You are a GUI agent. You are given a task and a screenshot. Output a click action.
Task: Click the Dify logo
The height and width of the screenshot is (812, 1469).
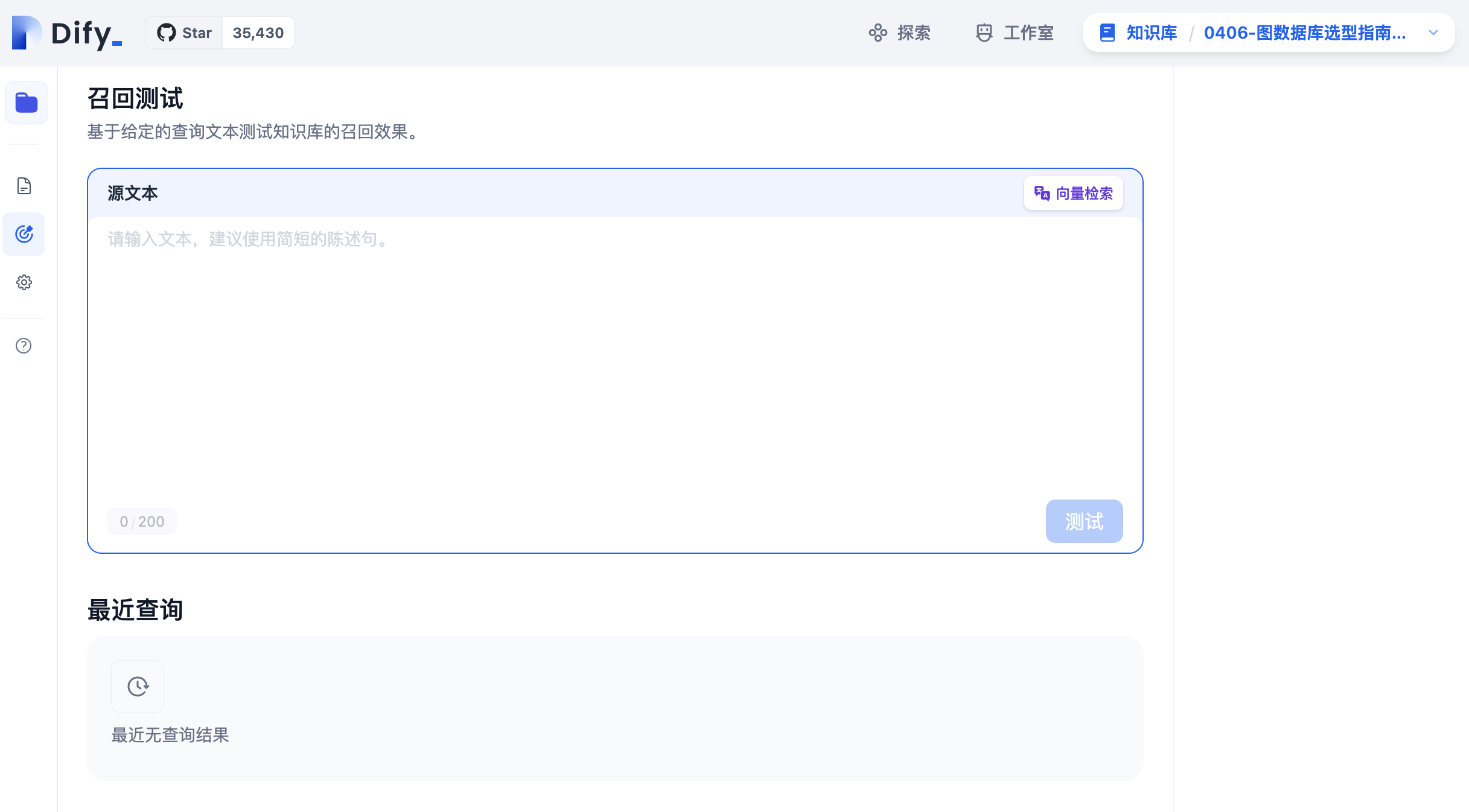point(66,33)
